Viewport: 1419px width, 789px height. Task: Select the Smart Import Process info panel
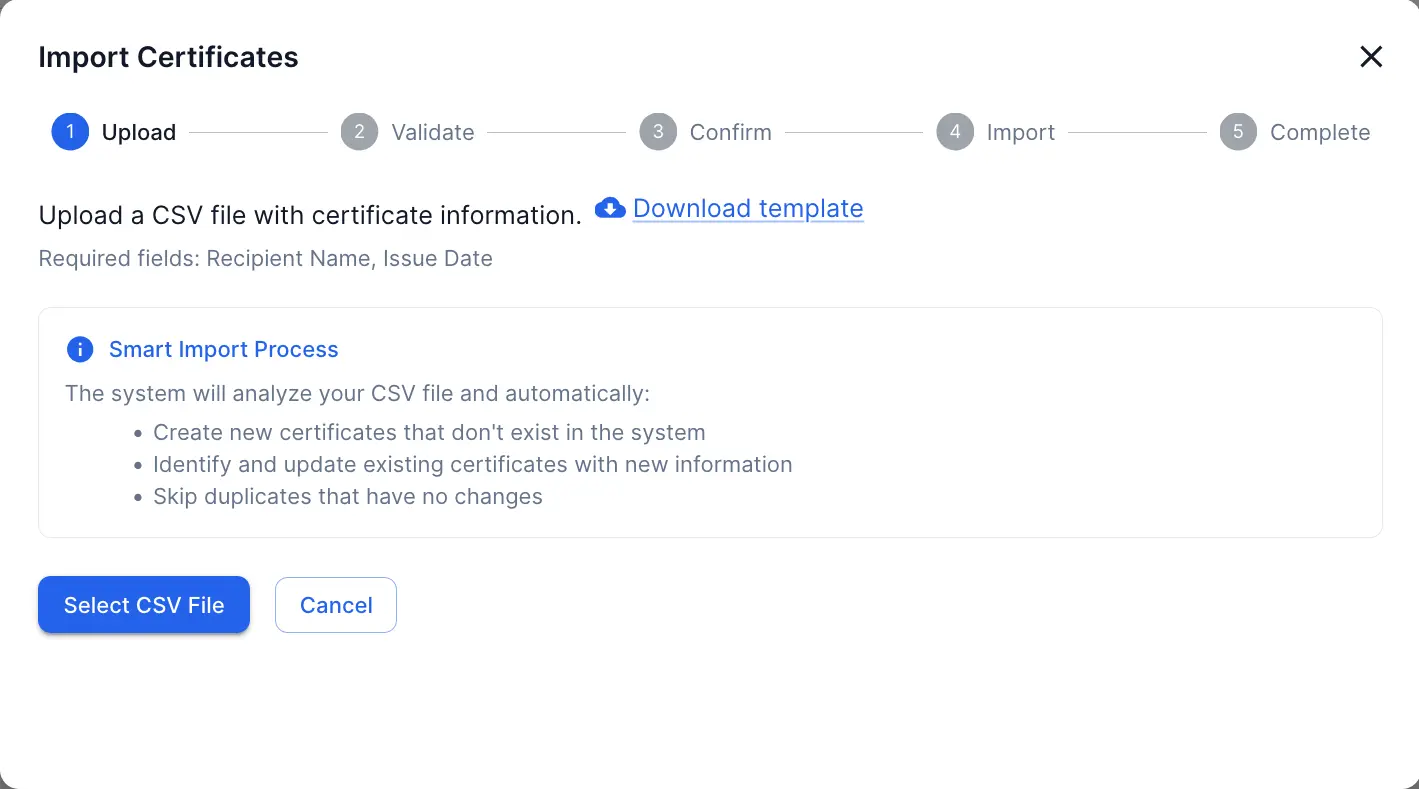[x=709, y=422]
